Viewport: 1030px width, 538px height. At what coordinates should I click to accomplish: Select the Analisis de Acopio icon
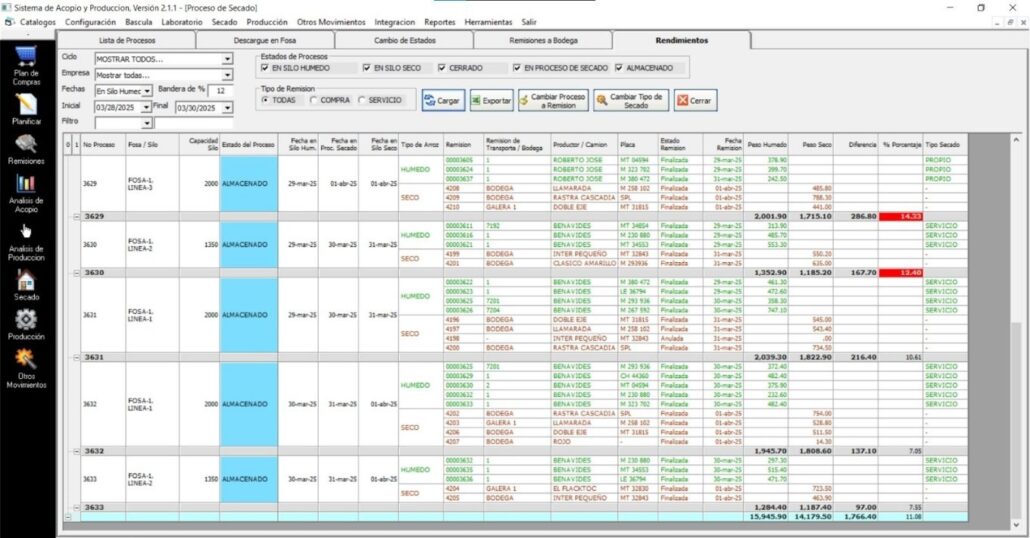(26, 186)
